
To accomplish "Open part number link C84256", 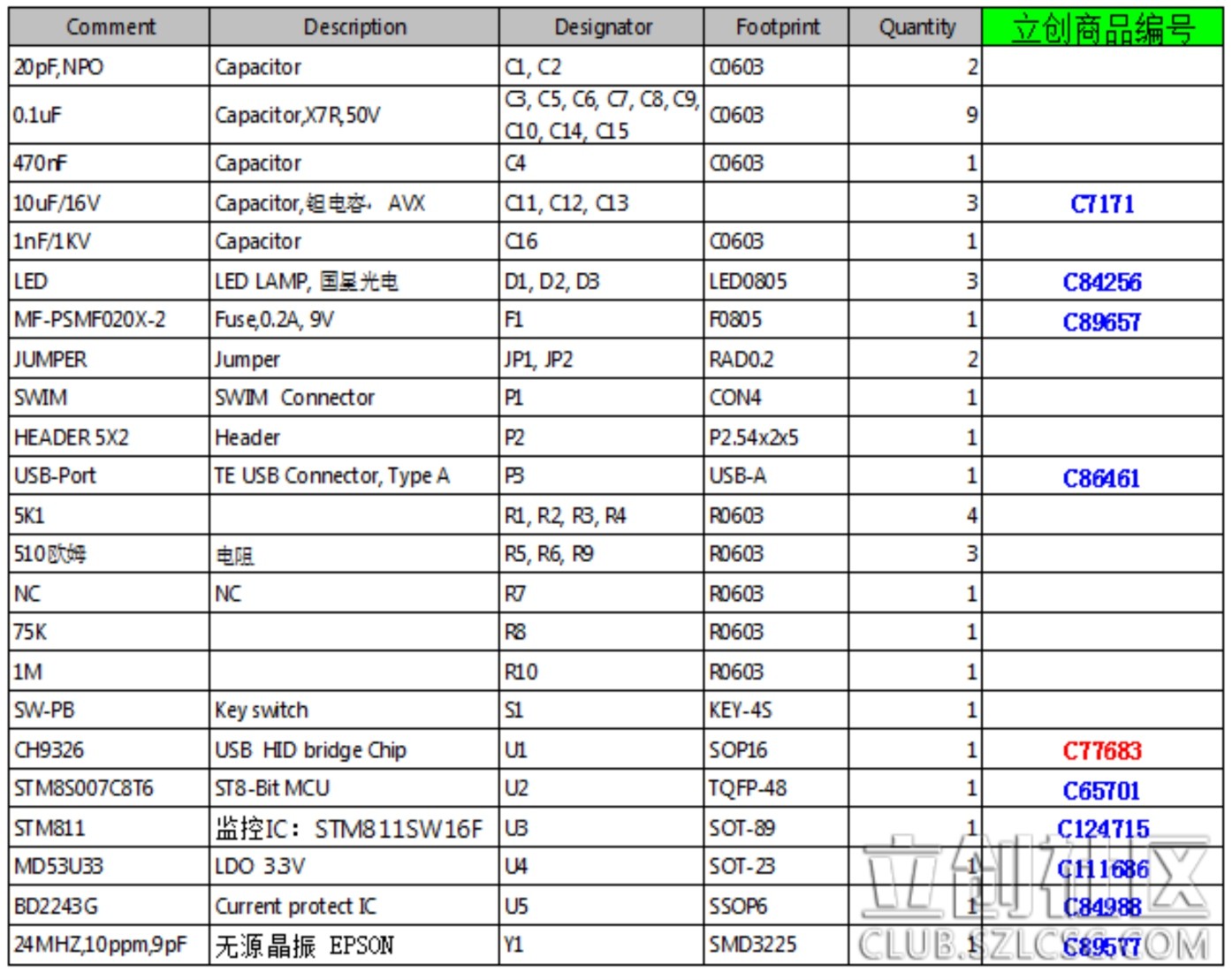I will (1102, 282).
